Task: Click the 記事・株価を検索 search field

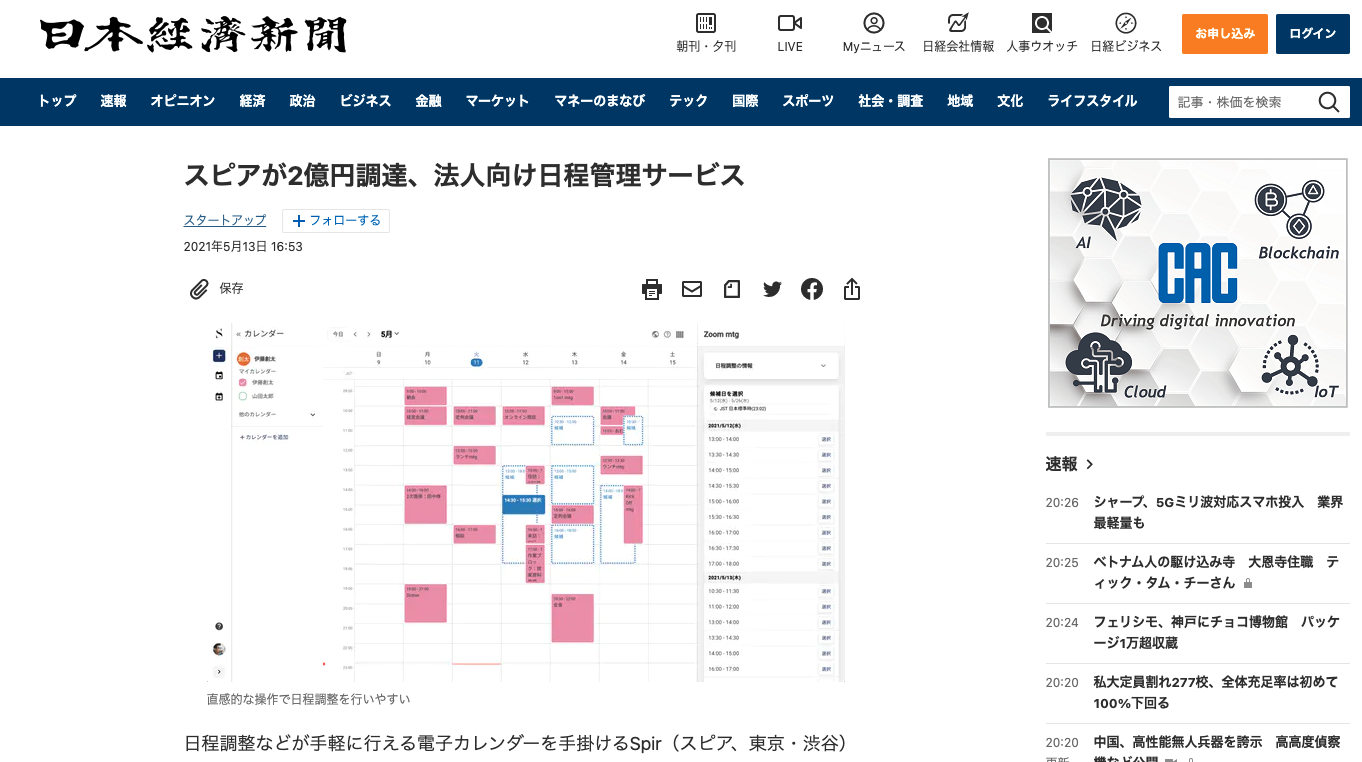Action: (1238, 102)
